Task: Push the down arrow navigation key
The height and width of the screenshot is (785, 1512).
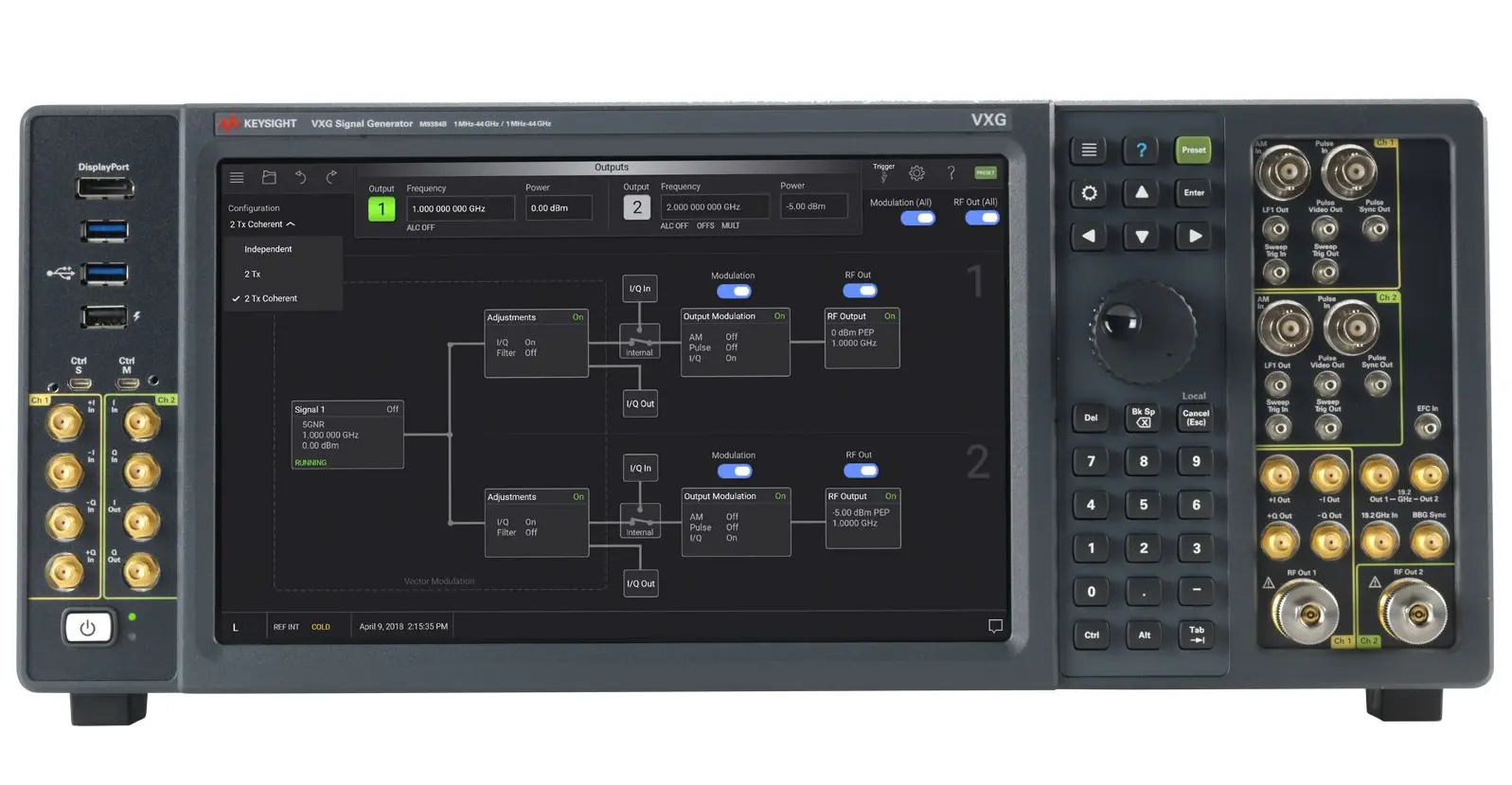Action: (1142, 237)
